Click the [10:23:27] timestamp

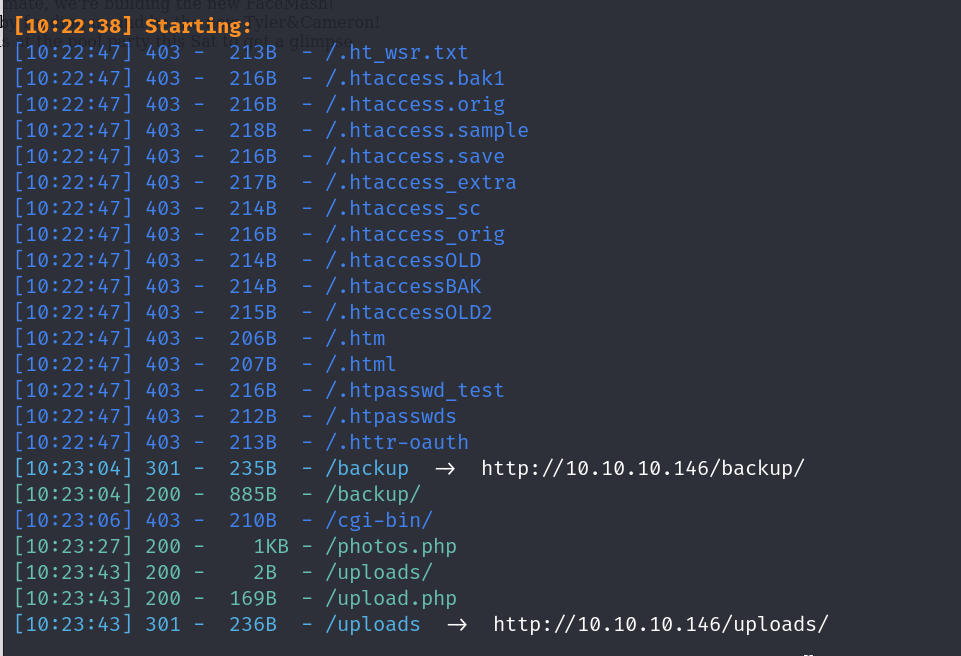74,546
